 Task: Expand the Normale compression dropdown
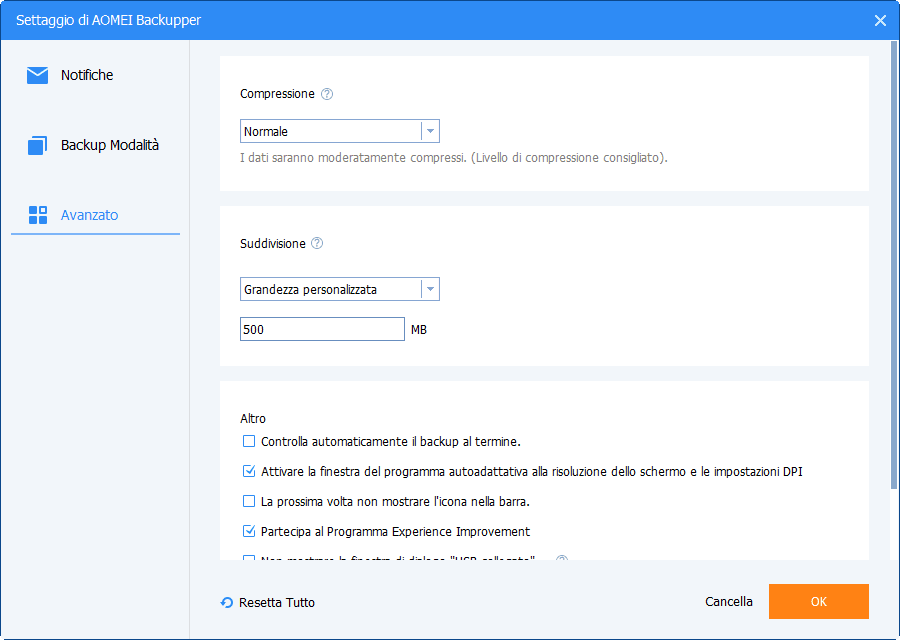[430, 131]
